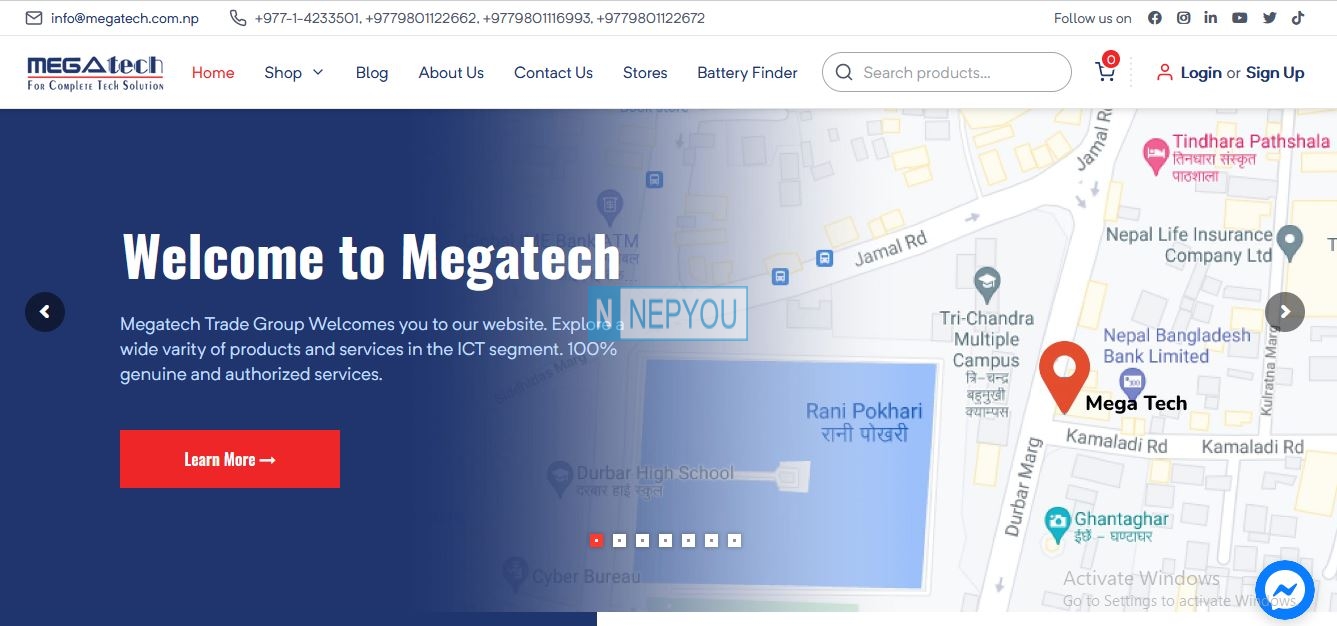1337x626 pixels.
Task: Open the Stores page
Action: click(x=645, y=72)
